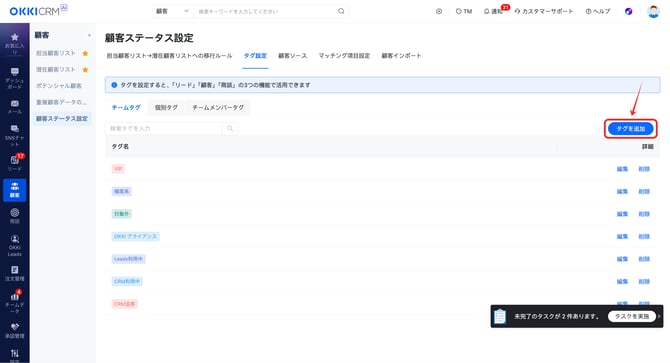Click 編集 for the OKKI アライアンス tag
Image resolution: width=670 pixels, height=363 pixels.
pos(622,237)
